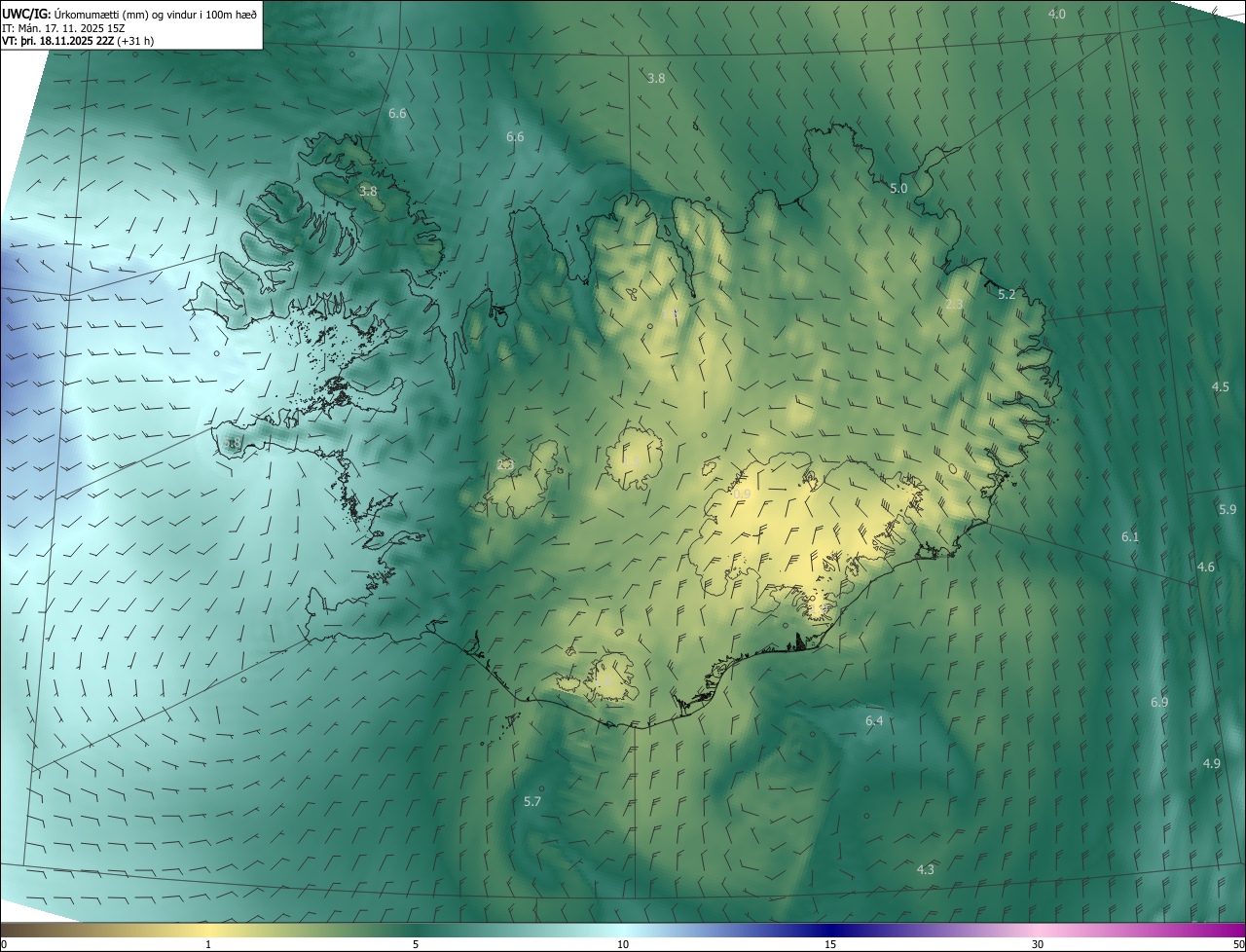This screenshot has height=952, width=1246.
Task: Click the 5.7 value label on the map
Action: [x=531, y=801]
